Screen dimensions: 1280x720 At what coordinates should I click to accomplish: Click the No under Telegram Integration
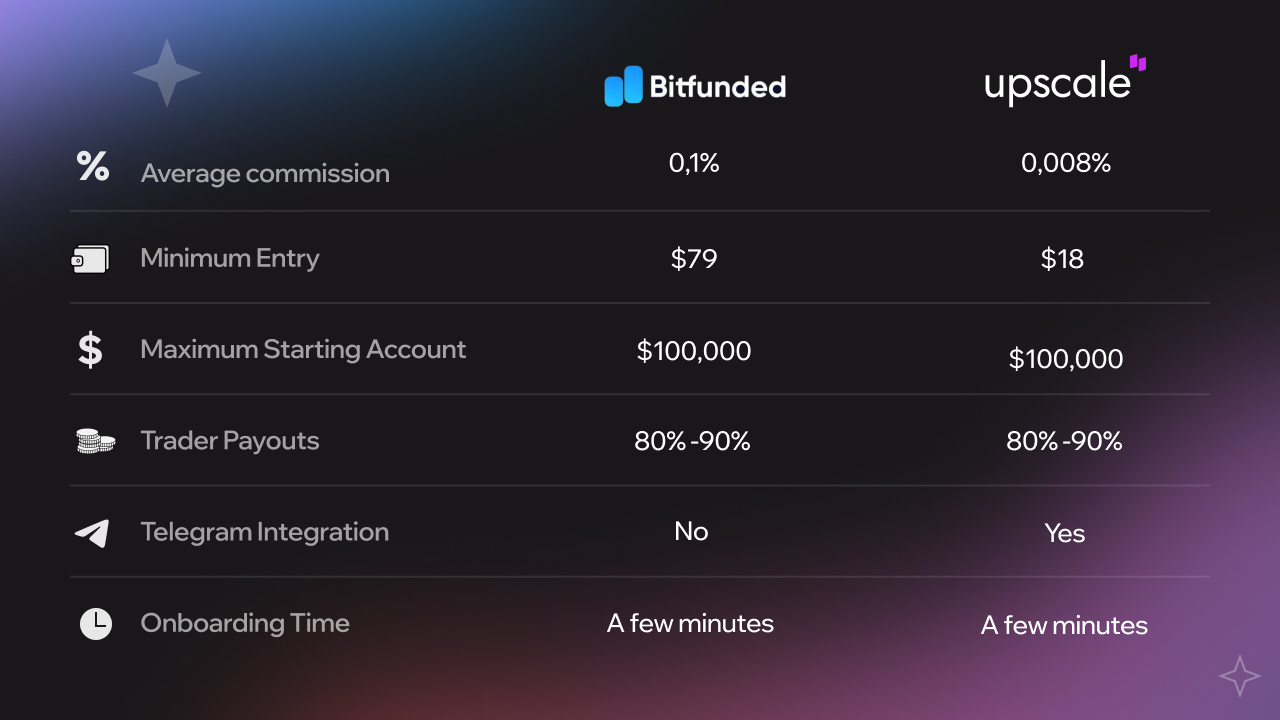coord(691,531)
